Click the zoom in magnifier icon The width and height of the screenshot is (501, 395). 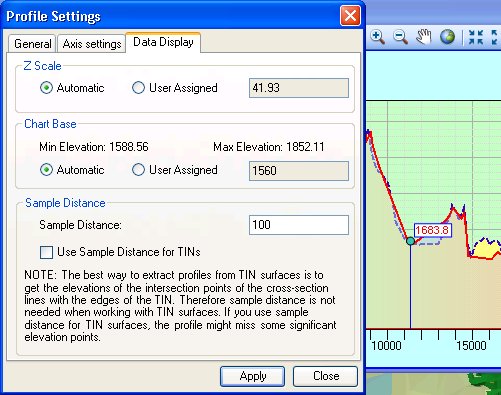point(378,37)
